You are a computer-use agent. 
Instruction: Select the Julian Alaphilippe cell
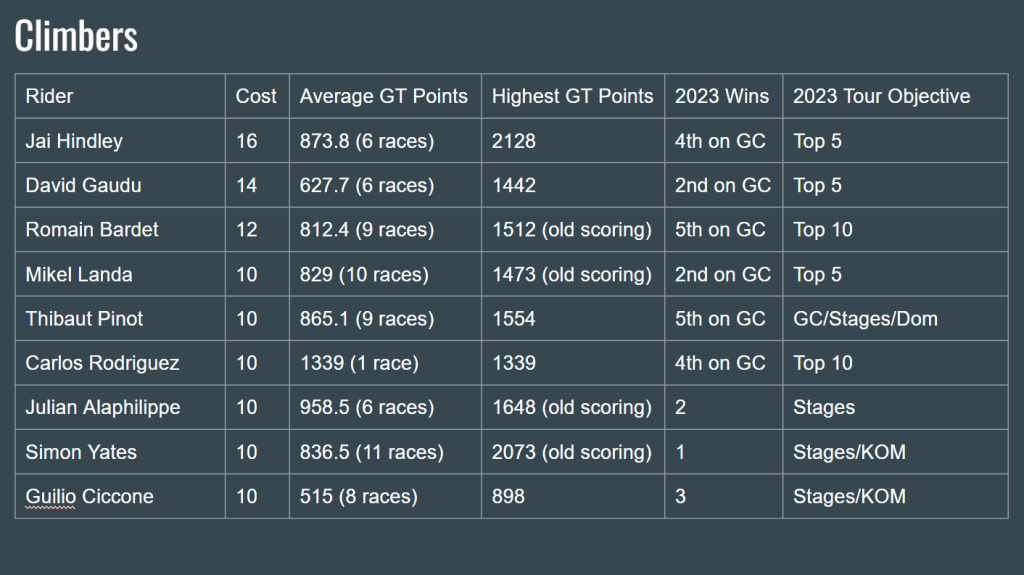click(103, 407)
